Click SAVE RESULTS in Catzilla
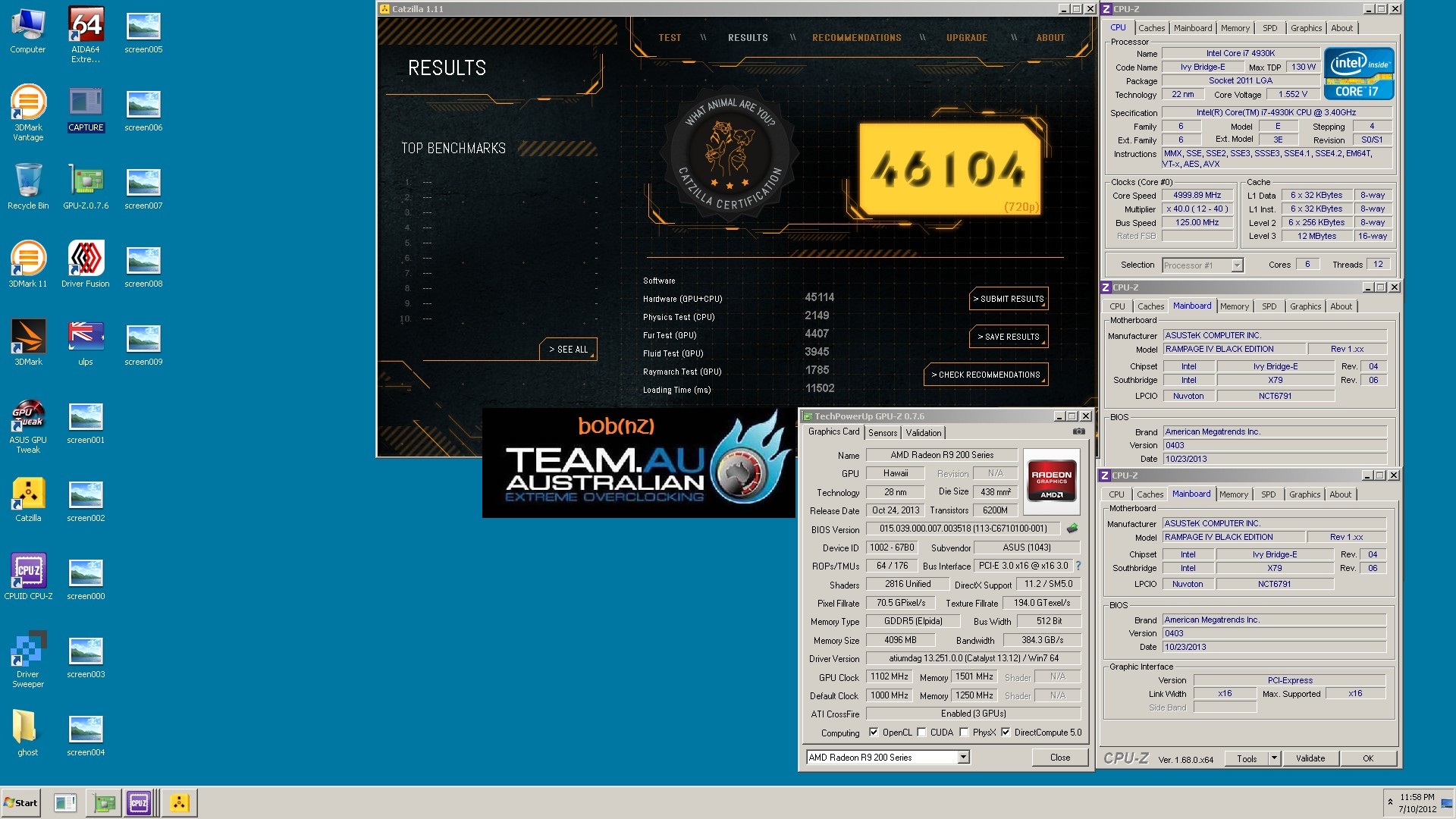1456x819 pixels. [x=1009, y=337]
